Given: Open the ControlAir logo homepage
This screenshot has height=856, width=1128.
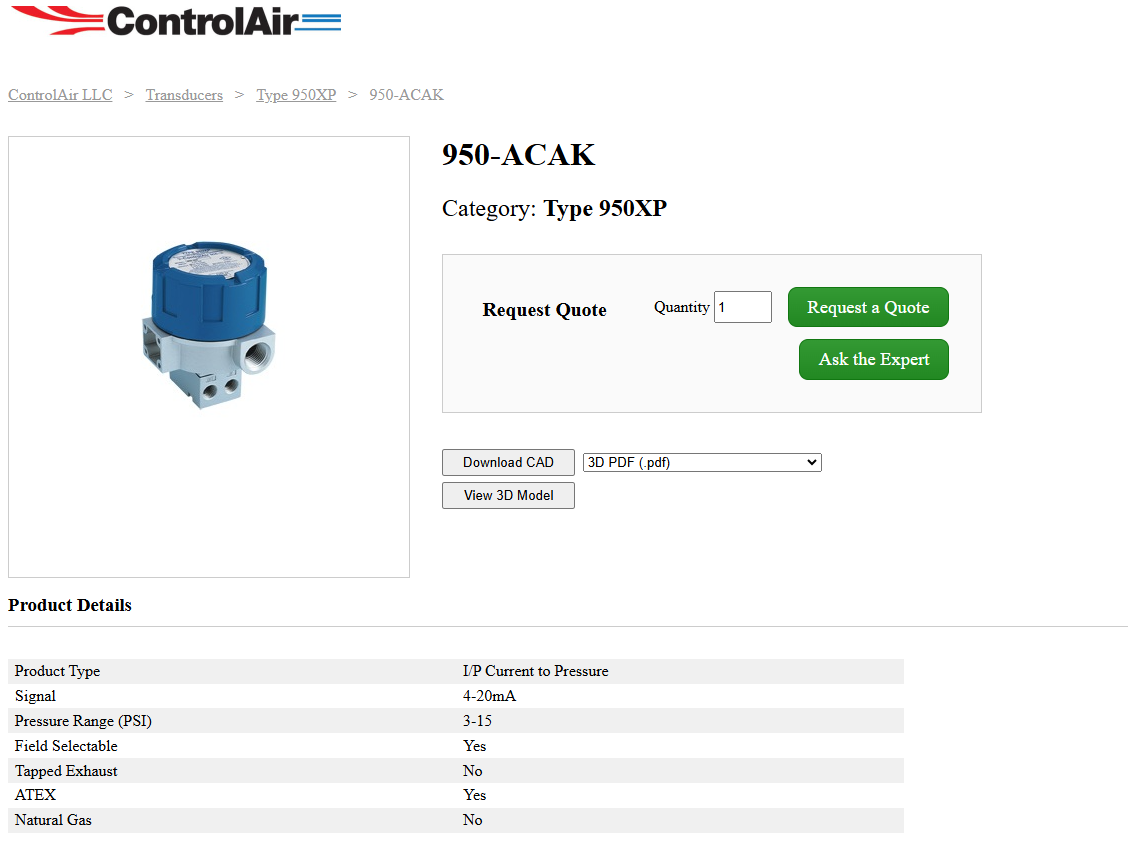Looking at the screenshot, I should pos(176,21).
